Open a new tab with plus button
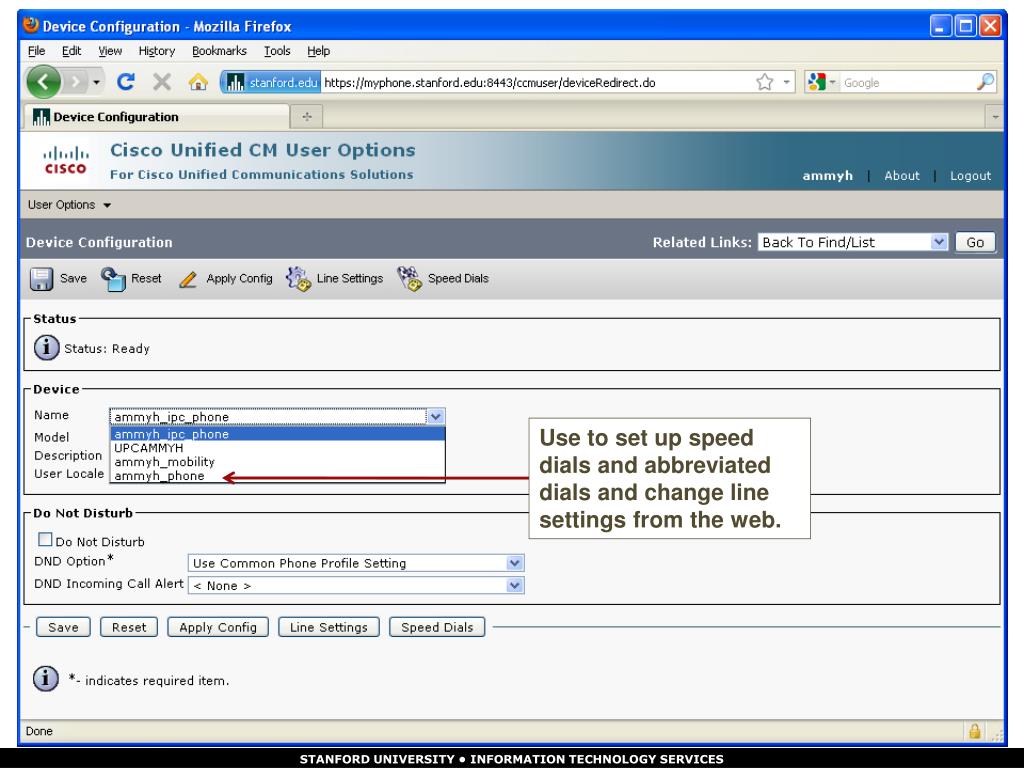 306,117
